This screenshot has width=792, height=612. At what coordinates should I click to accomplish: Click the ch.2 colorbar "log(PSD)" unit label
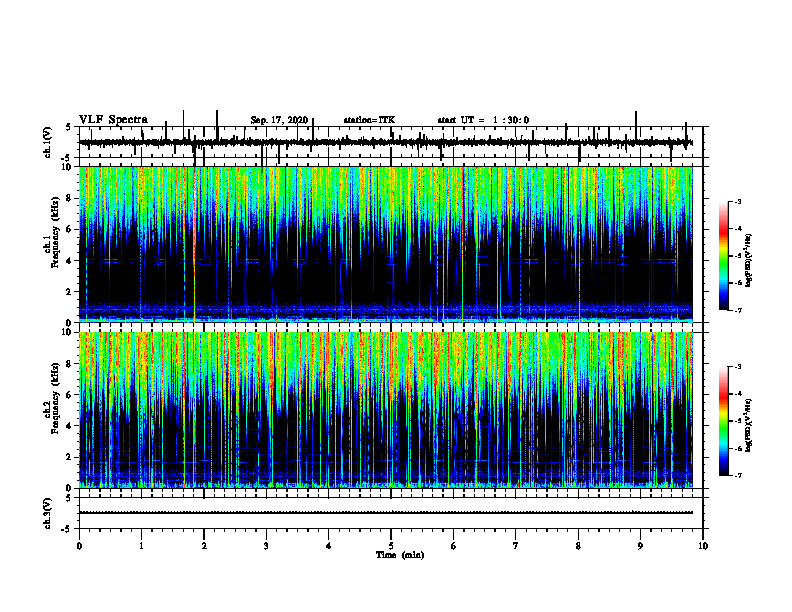(x=749, y=425)
